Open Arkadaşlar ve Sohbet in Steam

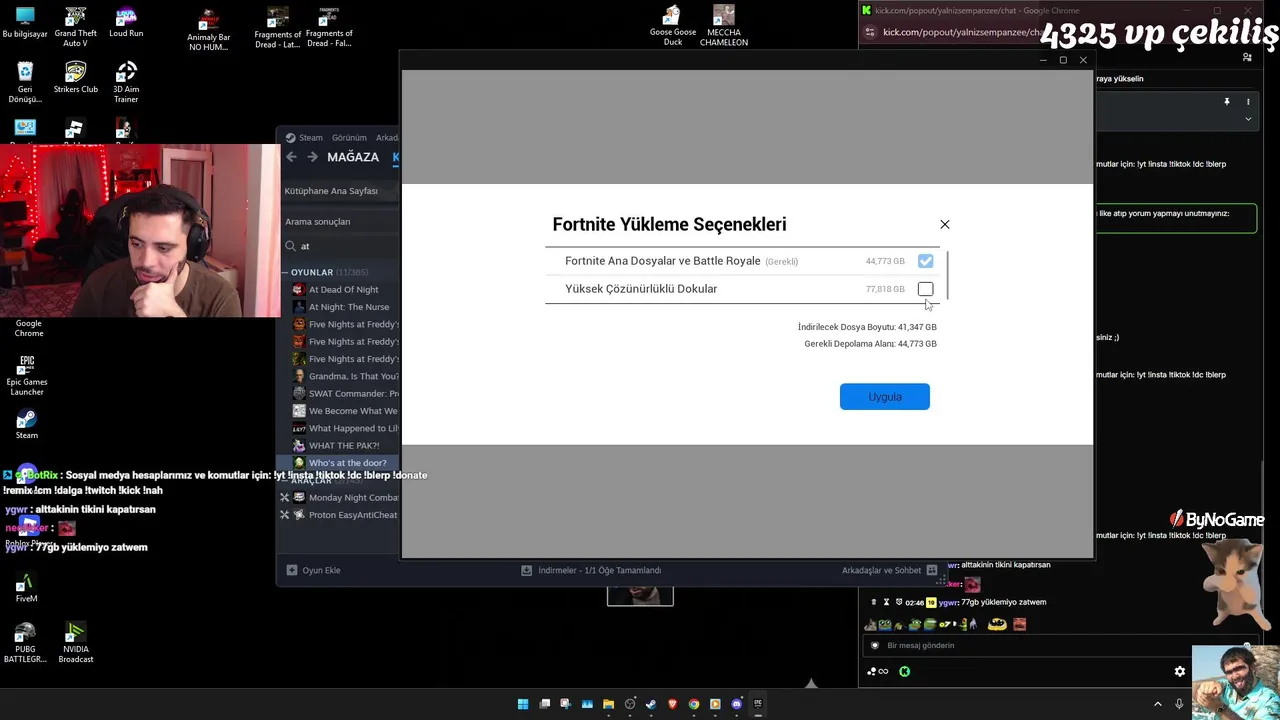(889, 570)
